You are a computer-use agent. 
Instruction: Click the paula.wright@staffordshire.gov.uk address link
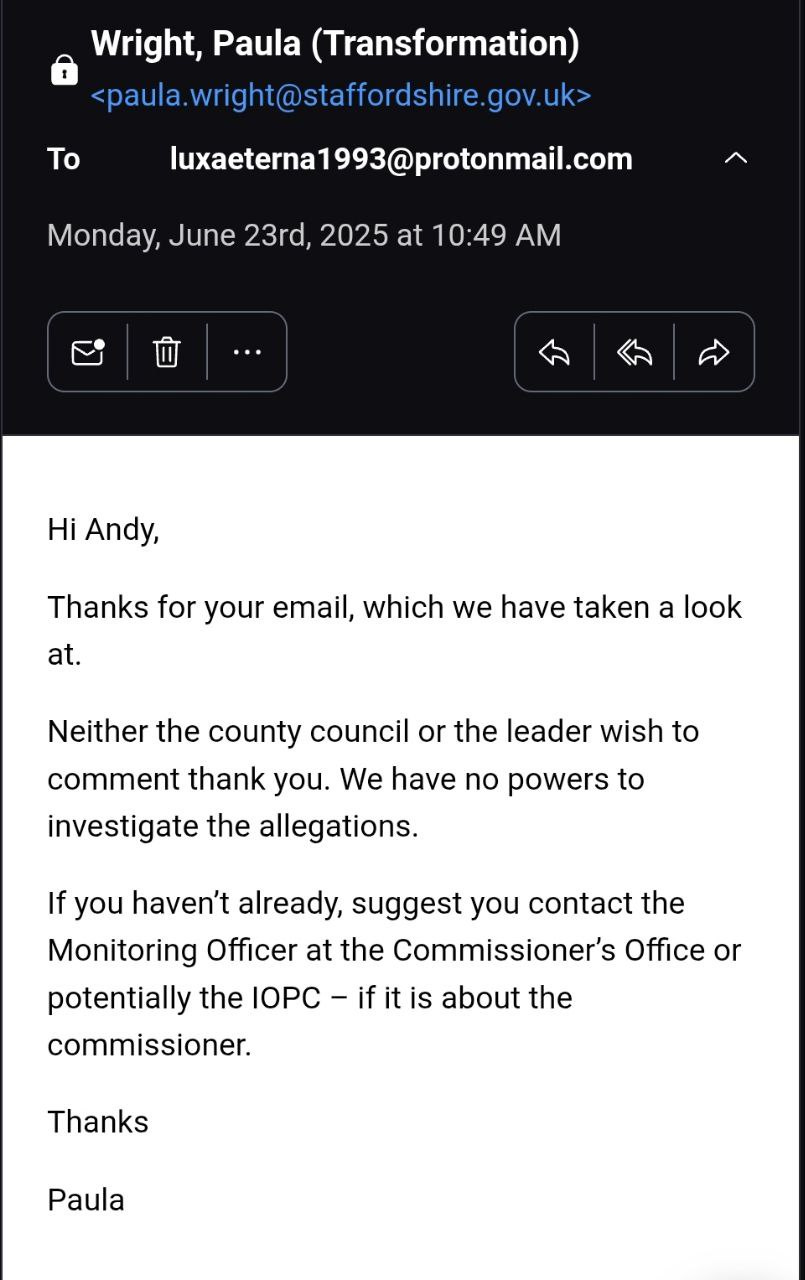coord(341,96)
